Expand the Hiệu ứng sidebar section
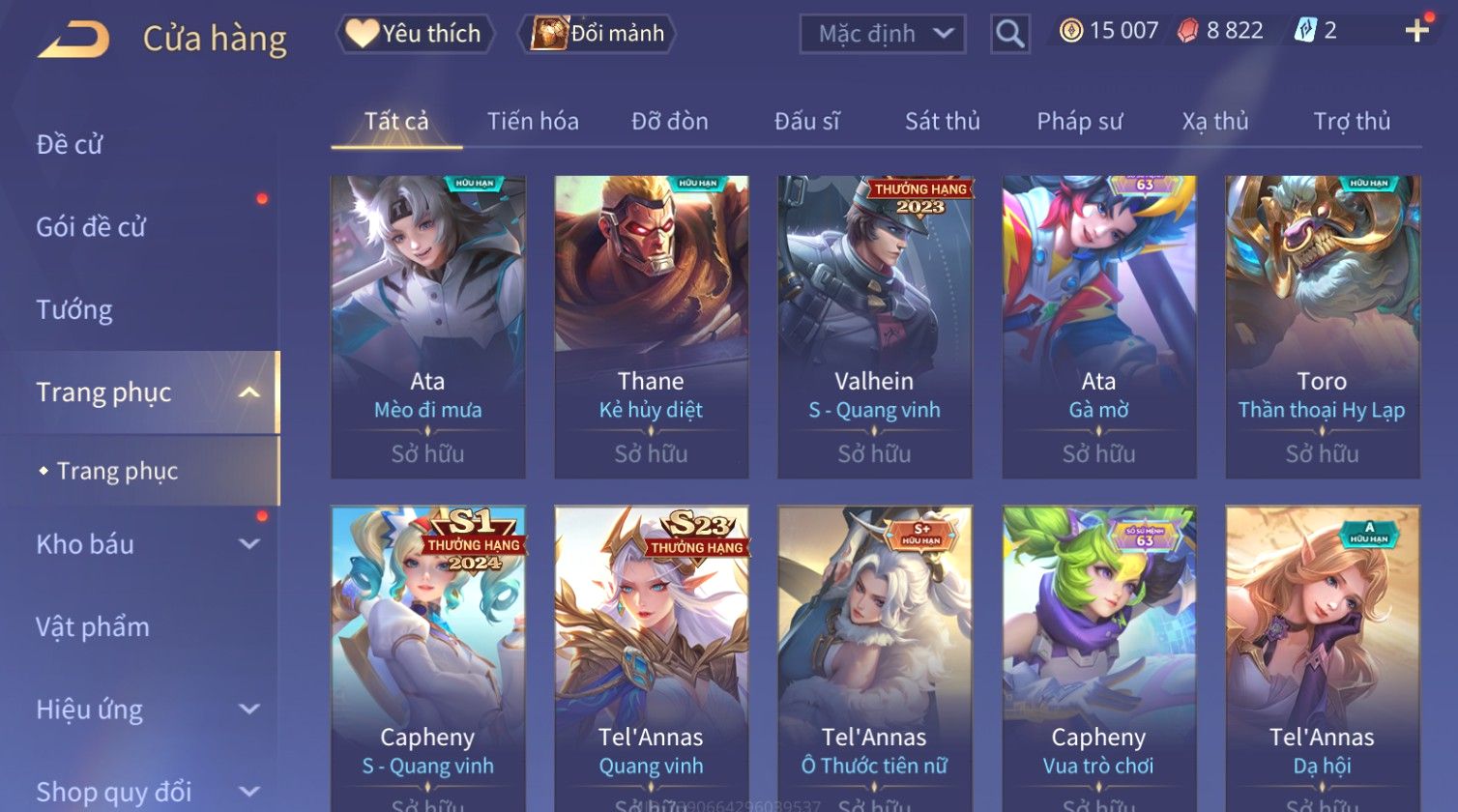 (249, 710)
